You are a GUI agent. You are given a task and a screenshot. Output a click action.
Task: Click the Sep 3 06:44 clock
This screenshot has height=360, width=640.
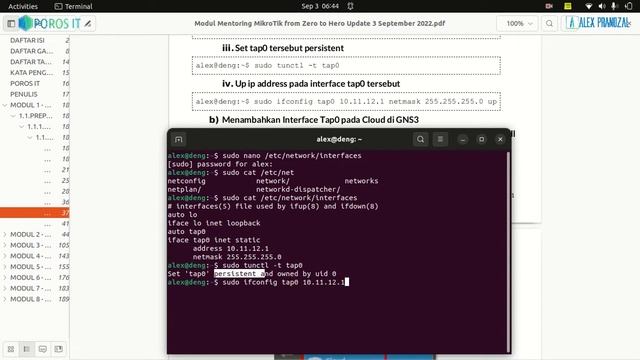point(320,6)
